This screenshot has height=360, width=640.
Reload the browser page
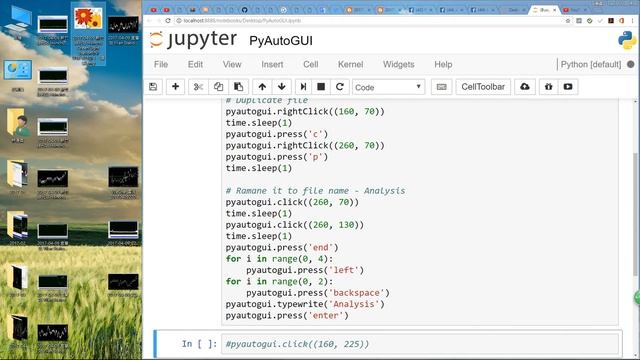click(168, 20)
